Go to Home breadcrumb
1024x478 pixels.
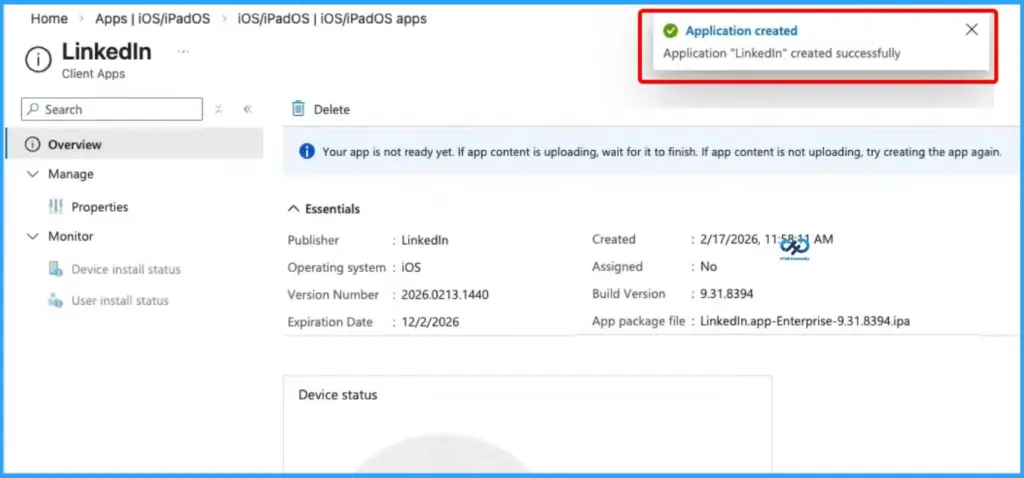click(49, 18)
